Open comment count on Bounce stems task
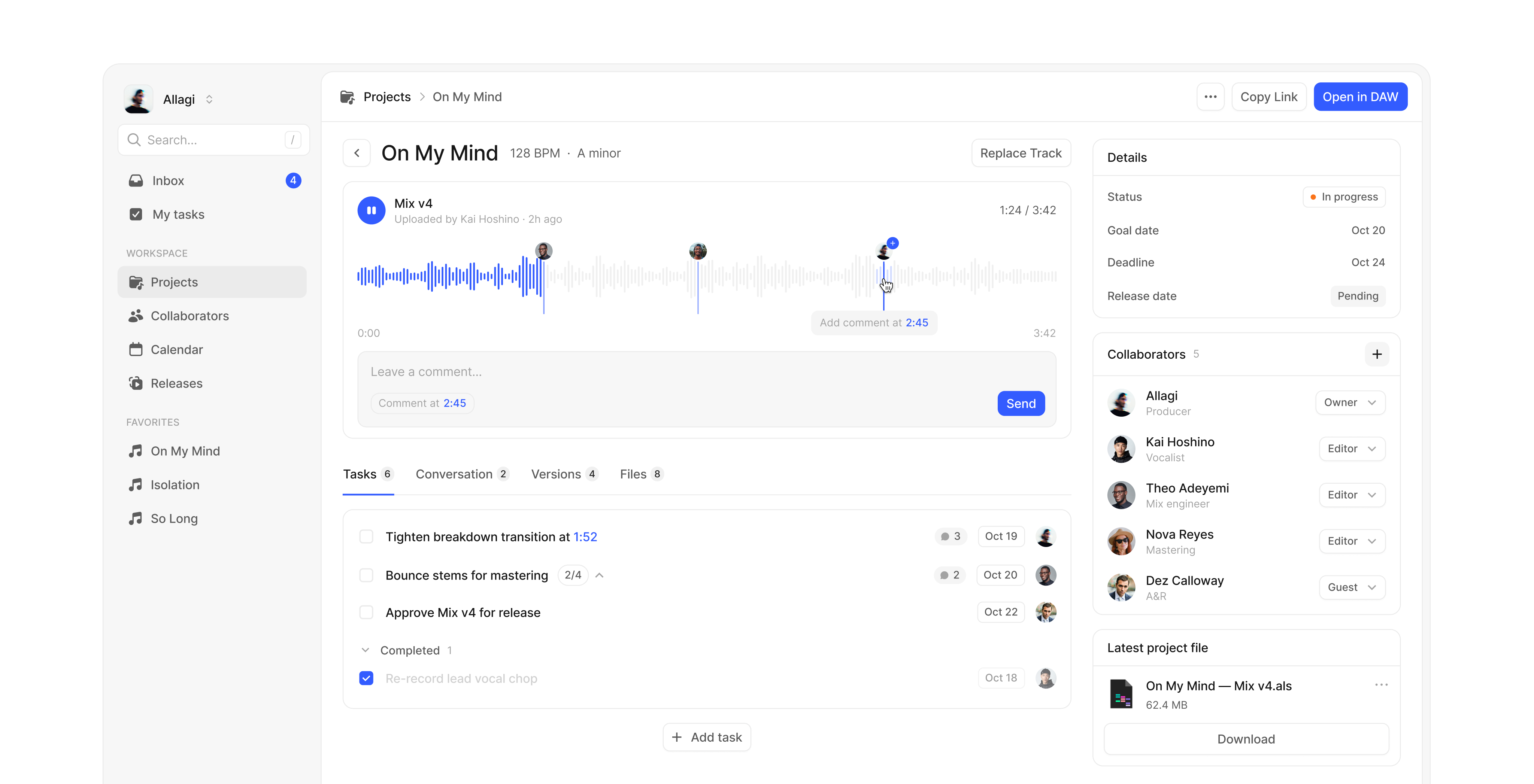1534x784 pixels. pyautogui.click(x=951, y=575)
